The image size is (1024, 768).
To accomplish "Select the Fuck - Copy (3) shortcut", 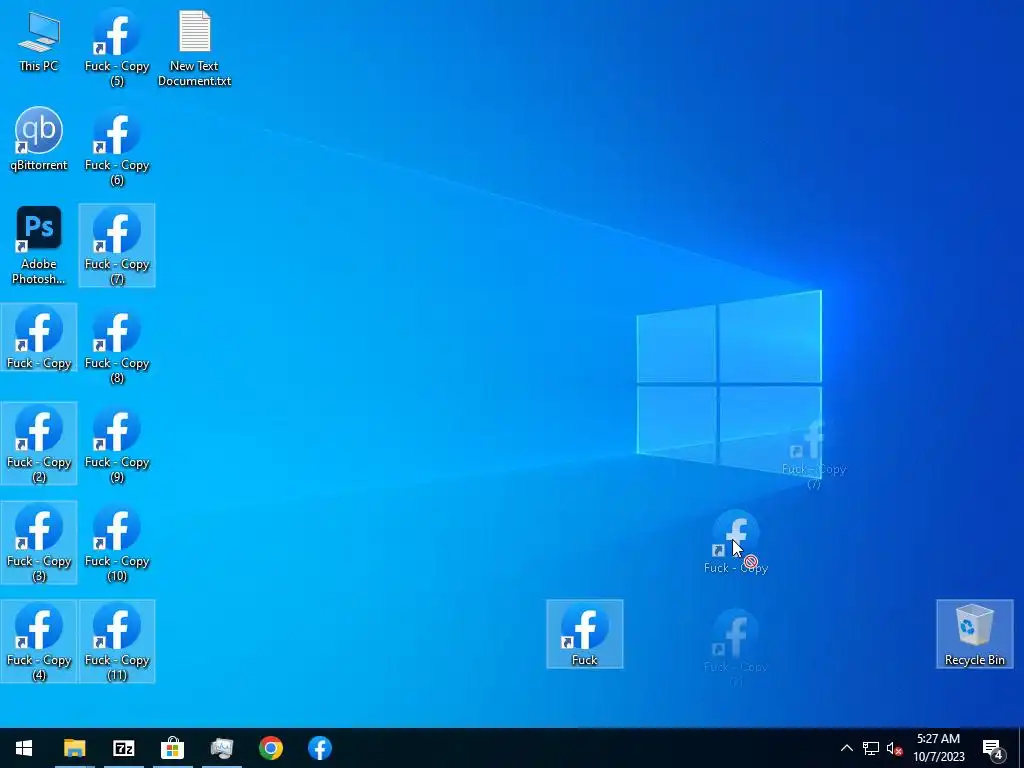I will [x=39, y=543].
